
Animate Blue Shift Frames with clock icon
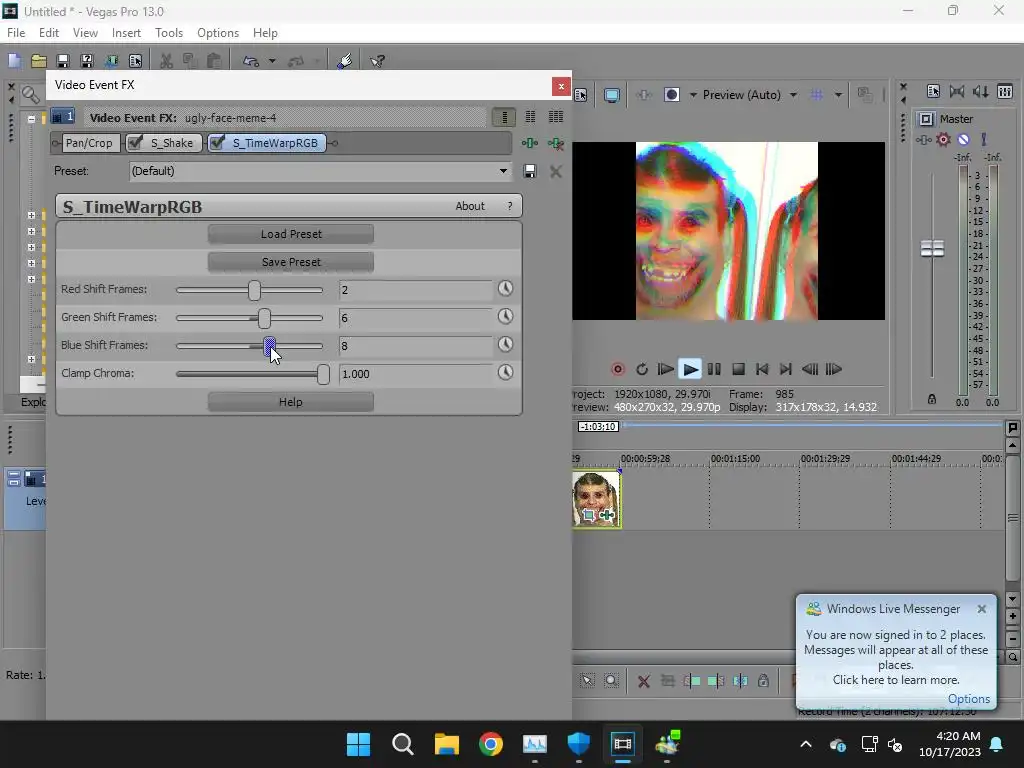(x=505, y=345)
